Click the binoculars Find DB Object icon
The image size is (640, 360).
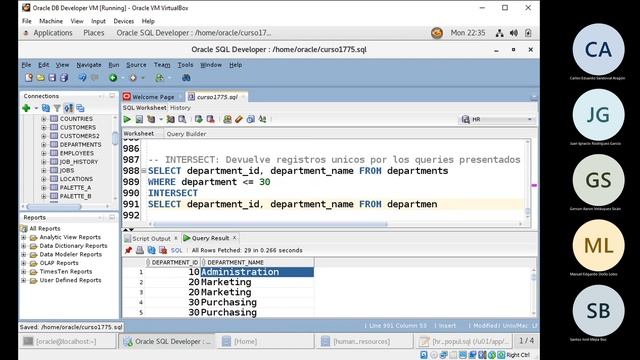[186, 78]
